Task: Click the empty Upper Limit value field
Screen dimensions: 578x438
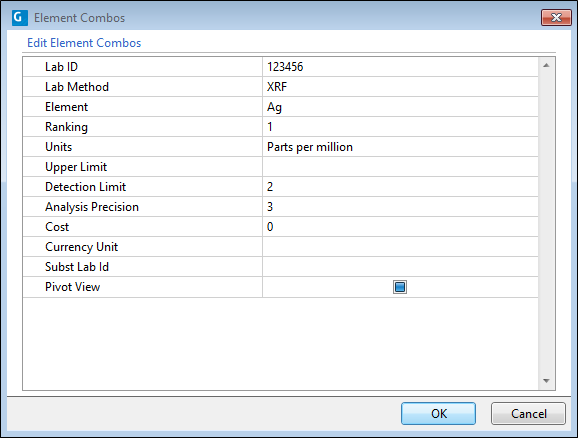Action: point(400,167)
